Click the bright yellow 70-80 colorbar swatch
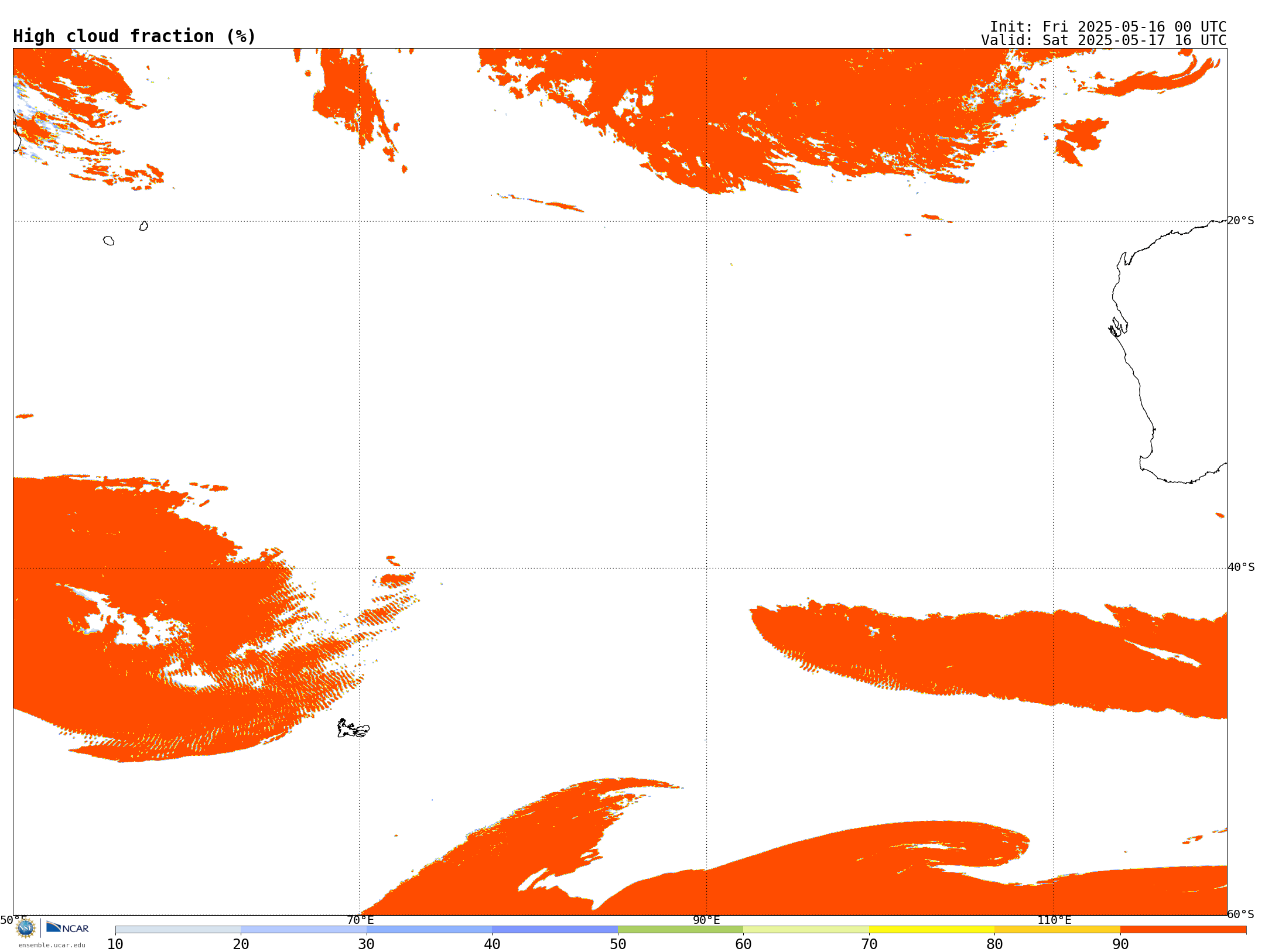The image size is (1265, 952). [932, 930]
